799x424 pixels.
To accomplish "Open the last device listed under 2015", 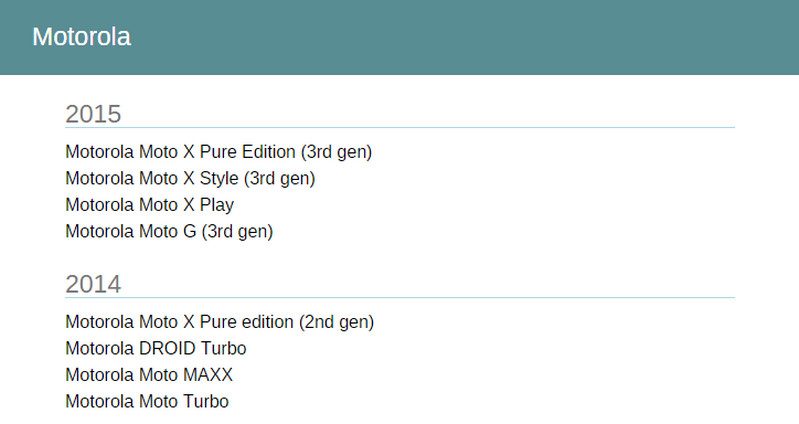I will [169, 231].
